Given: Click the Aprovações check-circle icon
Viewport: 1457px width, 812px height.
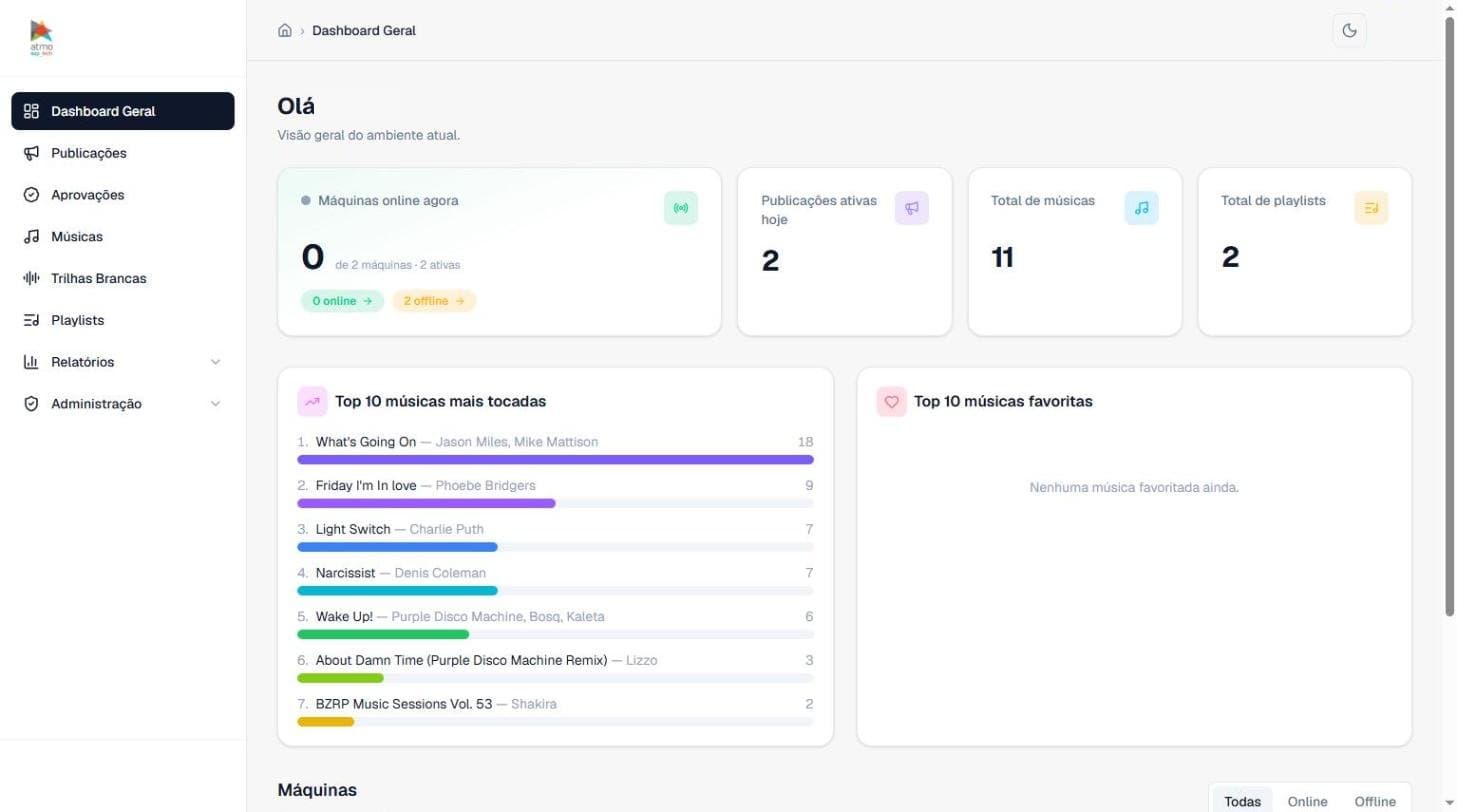Looking at the screenshot, I should (31, 195).
